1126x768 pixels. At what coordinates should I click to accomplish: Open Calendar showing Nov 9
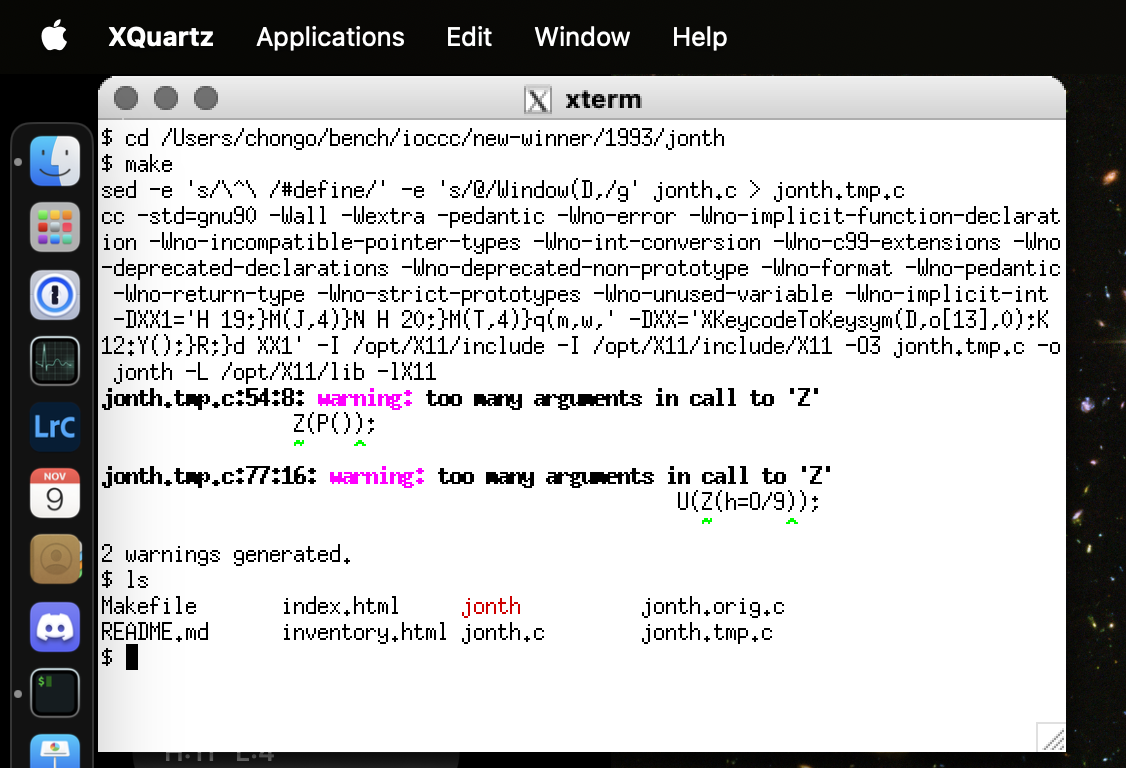pos(55,493)
